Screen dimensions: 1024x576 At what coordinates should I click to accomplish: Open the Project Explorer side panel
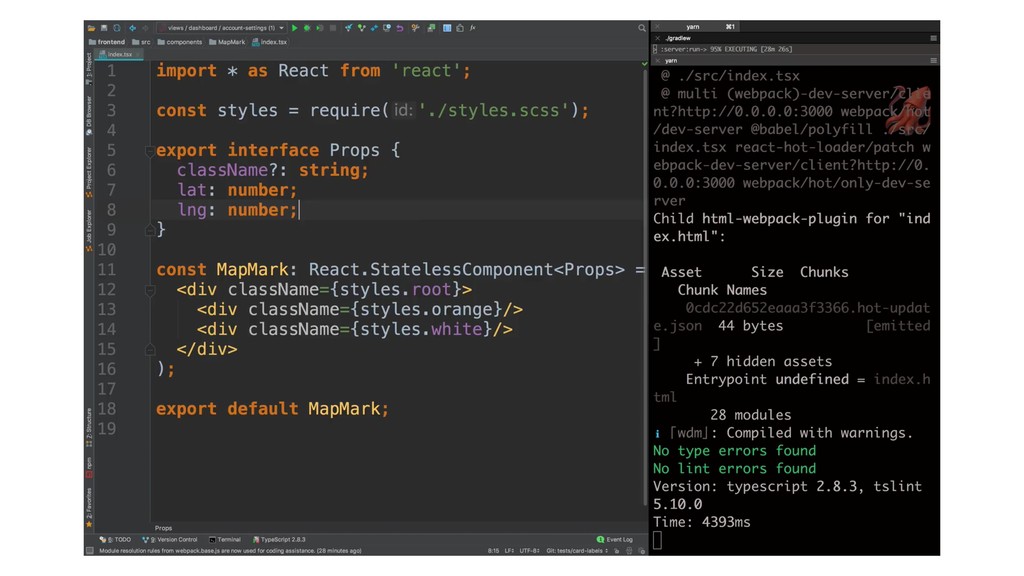[x=89, y=172]
